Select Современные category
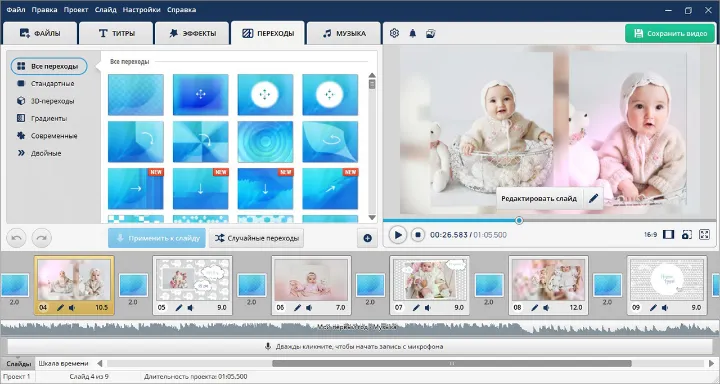 [x=47, y=136]
